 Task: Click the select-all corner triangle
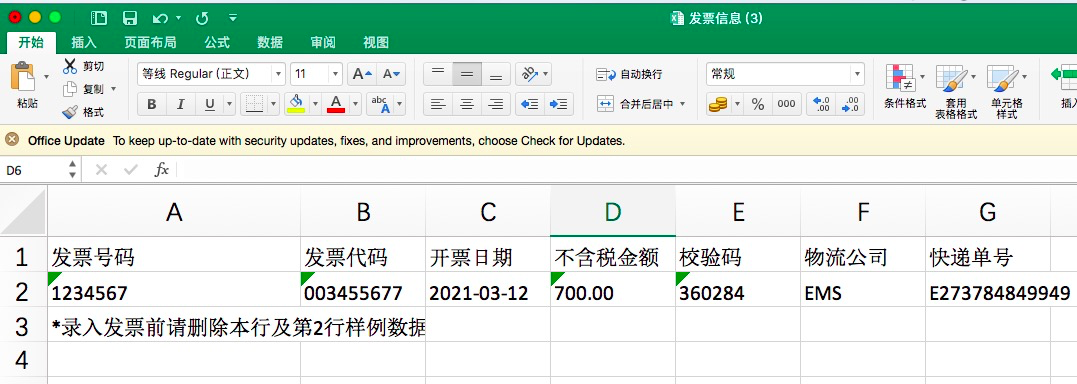23,212
